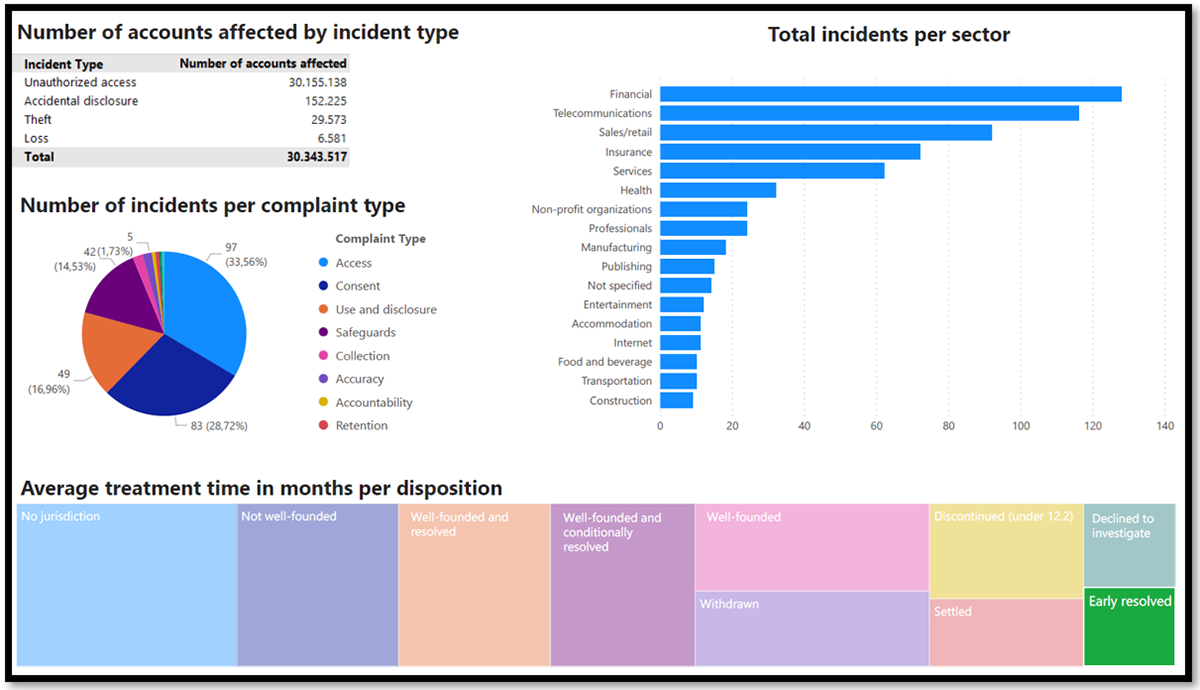Select the Unauthorized access table row
This screenshot has height=690, width=1200.
click(x=184, y=82)
